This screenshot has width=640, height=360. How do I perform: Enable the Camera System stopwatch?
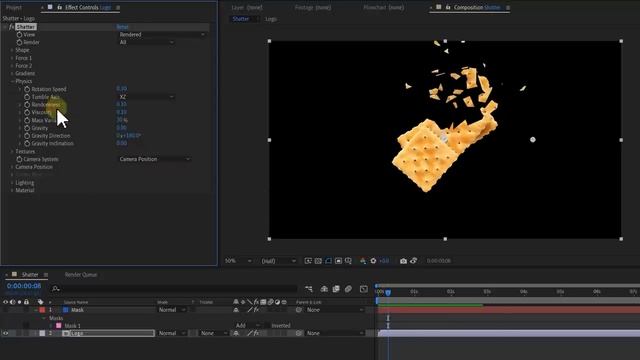(x=19, y=159)
